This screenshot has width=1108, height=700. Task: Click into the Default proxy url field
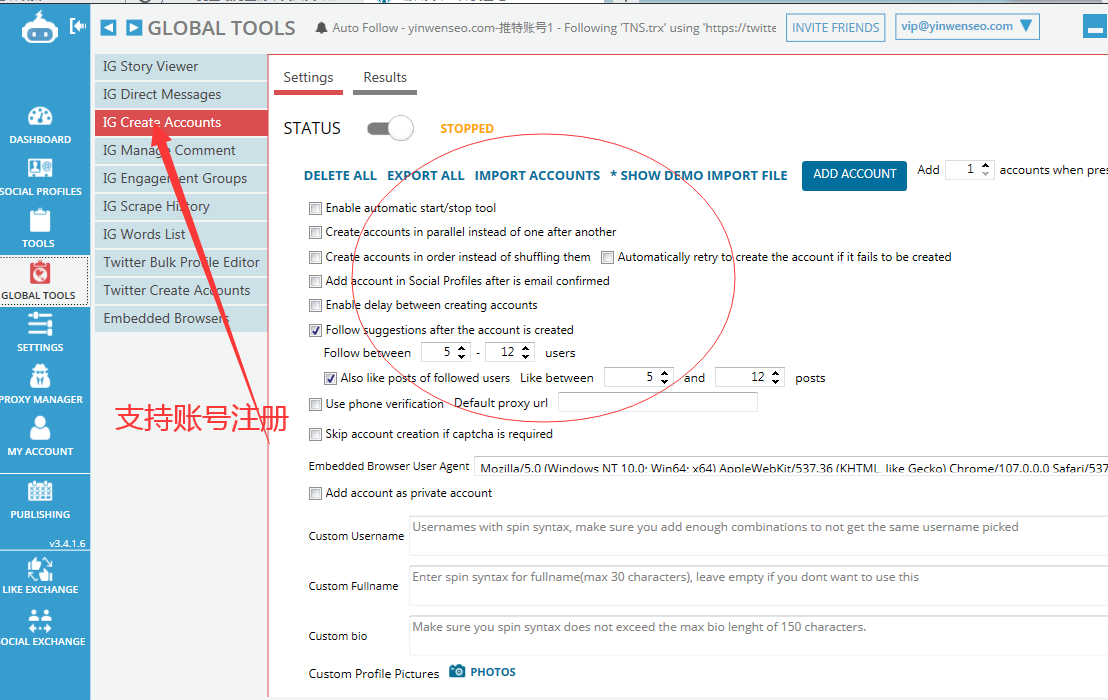(x=657, y=403)
